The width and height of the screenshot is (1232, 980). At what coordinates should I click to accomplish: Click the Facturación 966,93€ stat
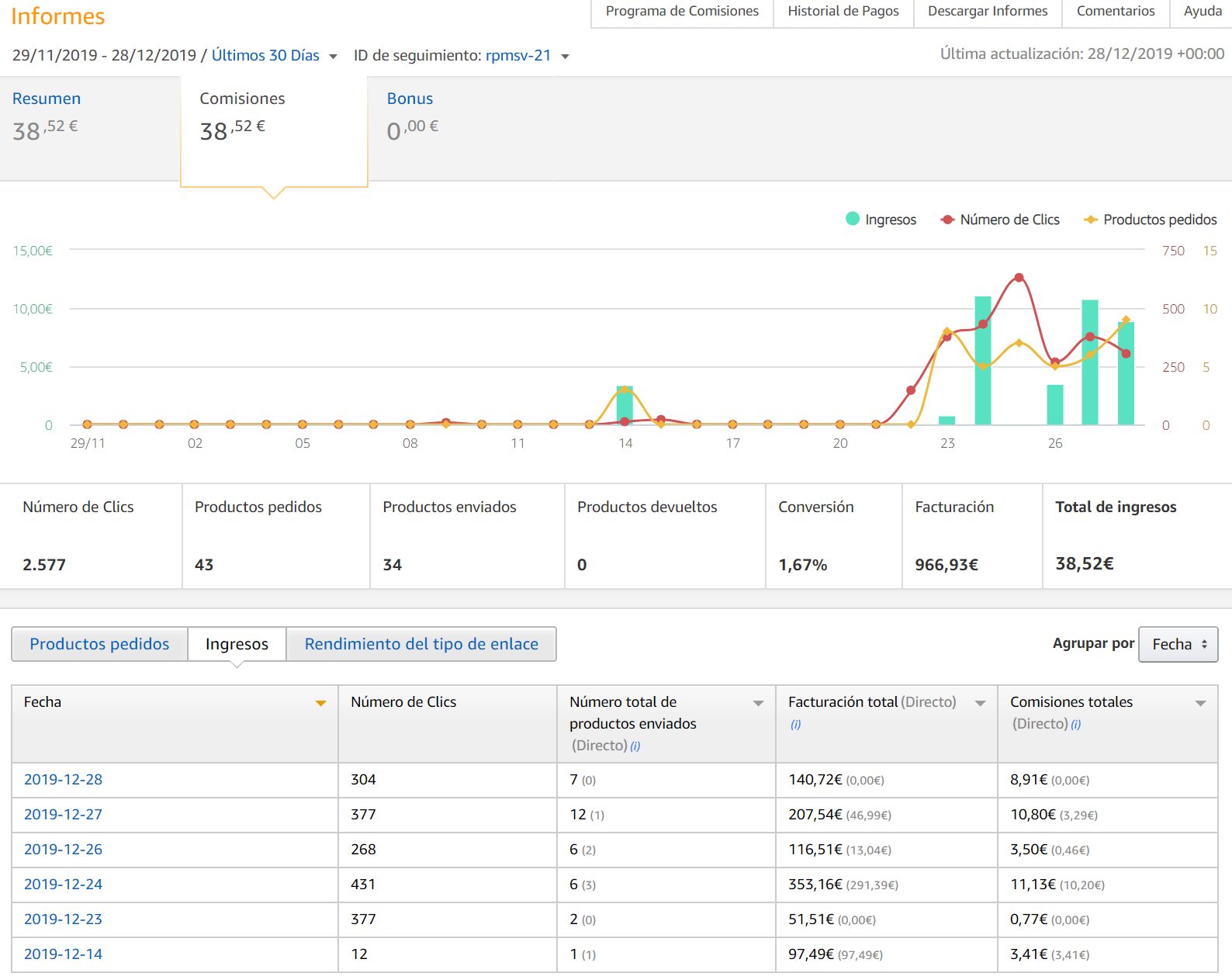[x=972, y=536]
